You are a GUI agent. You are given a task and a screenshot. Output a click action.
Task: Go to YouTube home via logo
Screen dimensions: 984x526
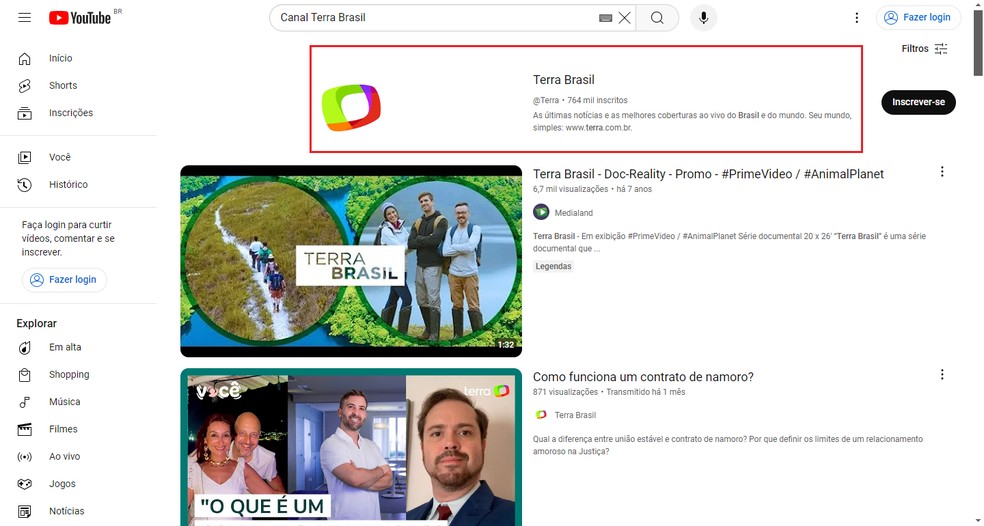tap(80, 18)
